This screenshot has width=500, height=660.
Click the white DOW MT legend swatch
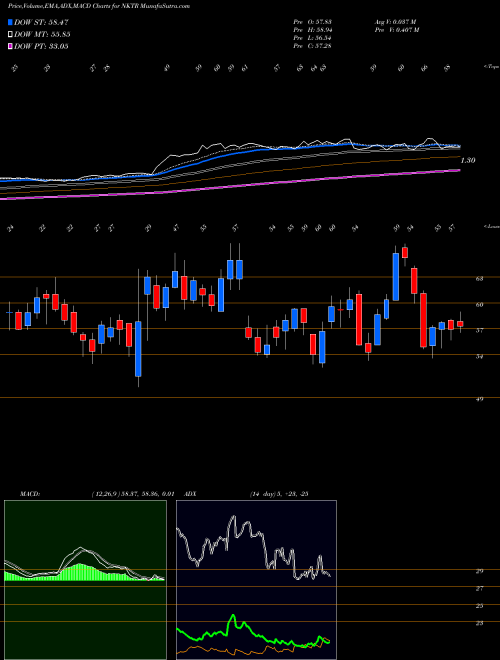click(x=10, y=34)
